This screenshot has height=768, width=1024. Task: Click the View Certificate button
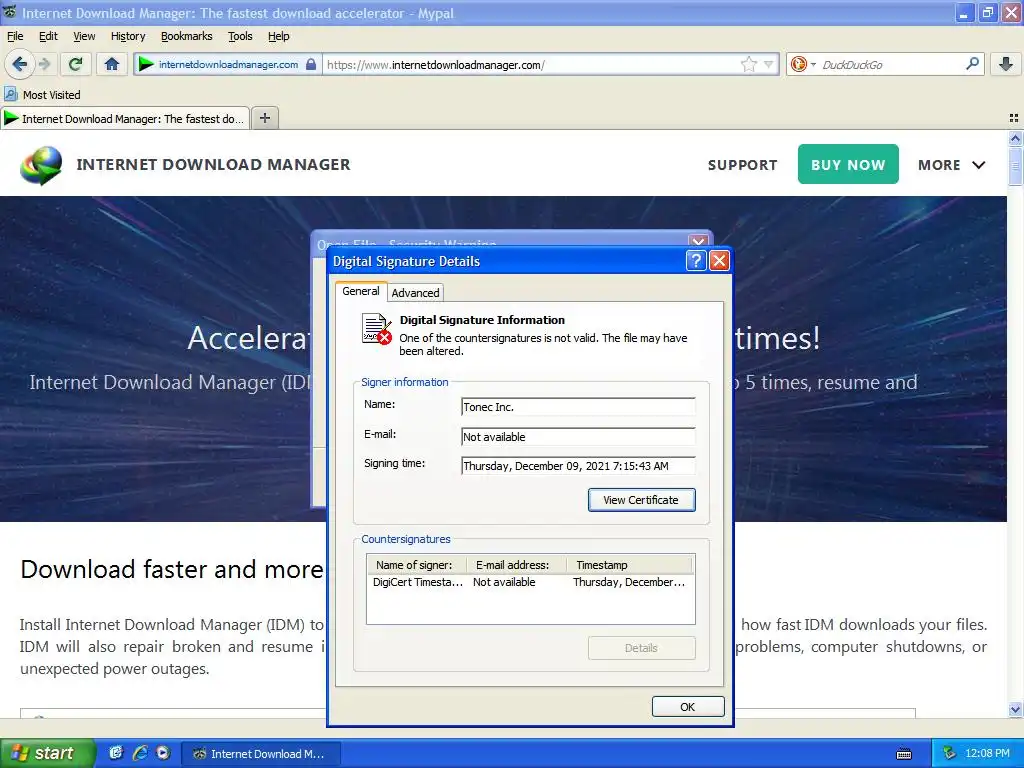pos(641,500)
